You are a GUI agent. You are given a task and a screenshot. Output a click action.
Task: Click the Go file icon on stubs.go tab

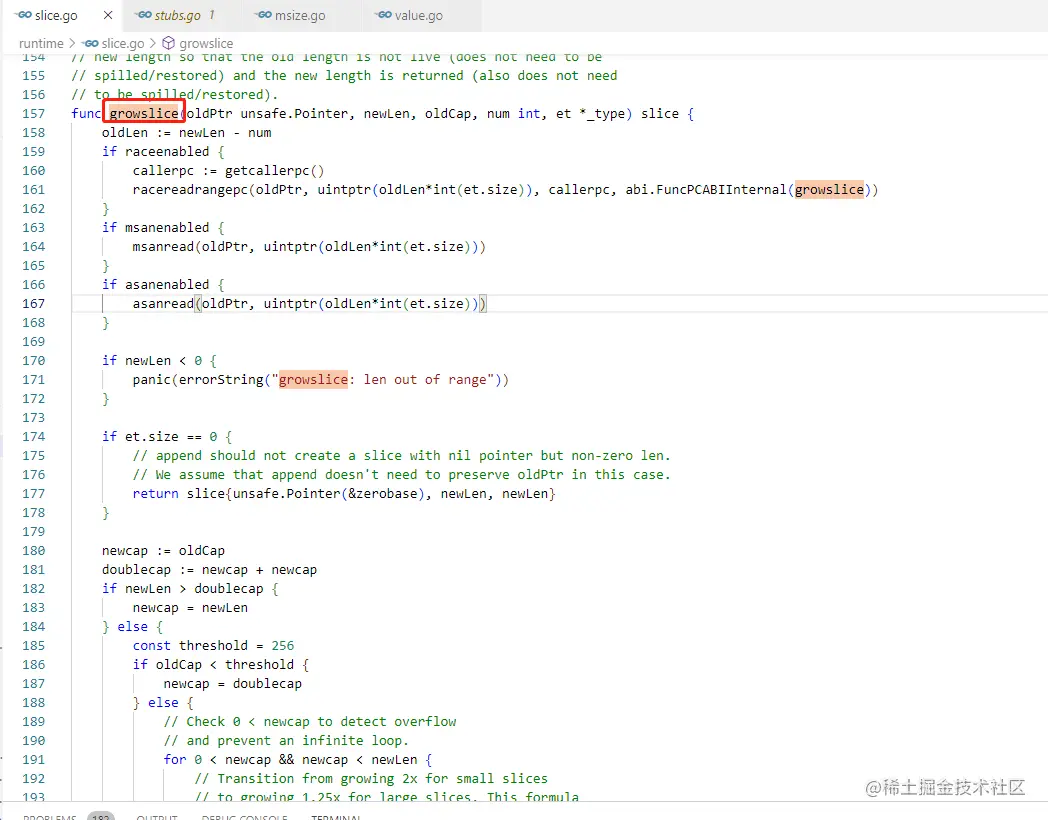click(143, 15)
